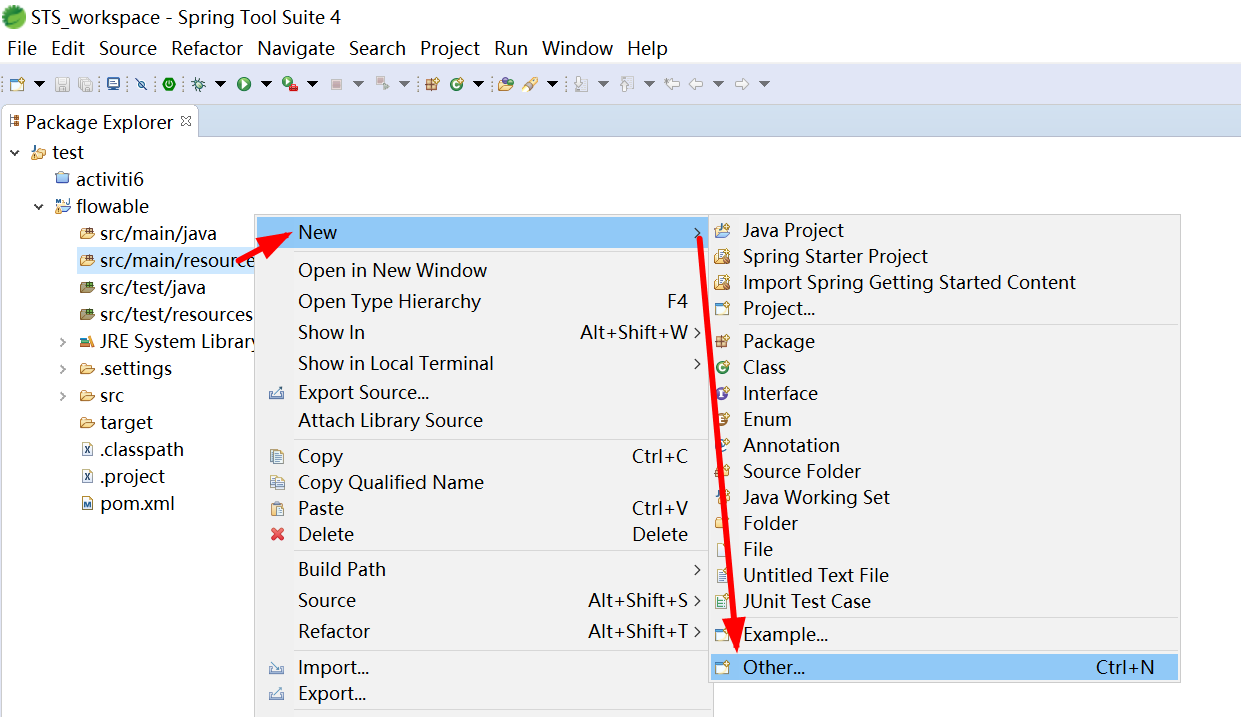Choose Source Folder in New submenu
Screen dimensions: 1241x717
(x=945, y=472)
